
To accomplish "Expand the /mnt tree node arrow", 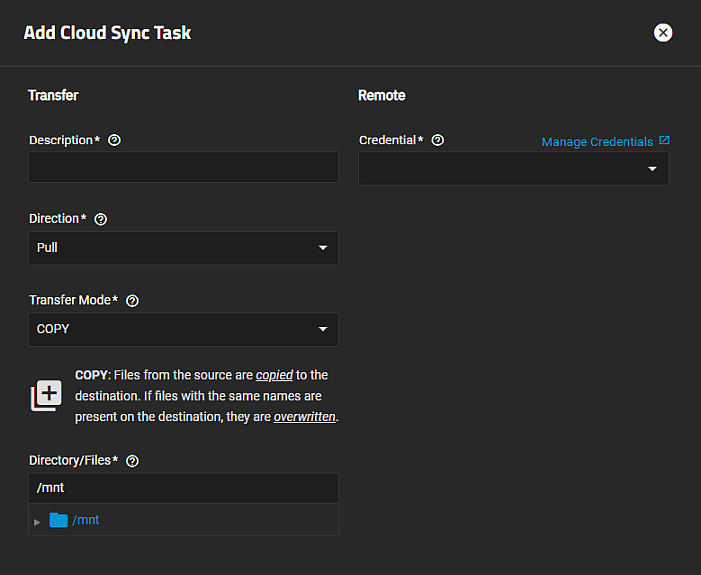I will 38,521.
